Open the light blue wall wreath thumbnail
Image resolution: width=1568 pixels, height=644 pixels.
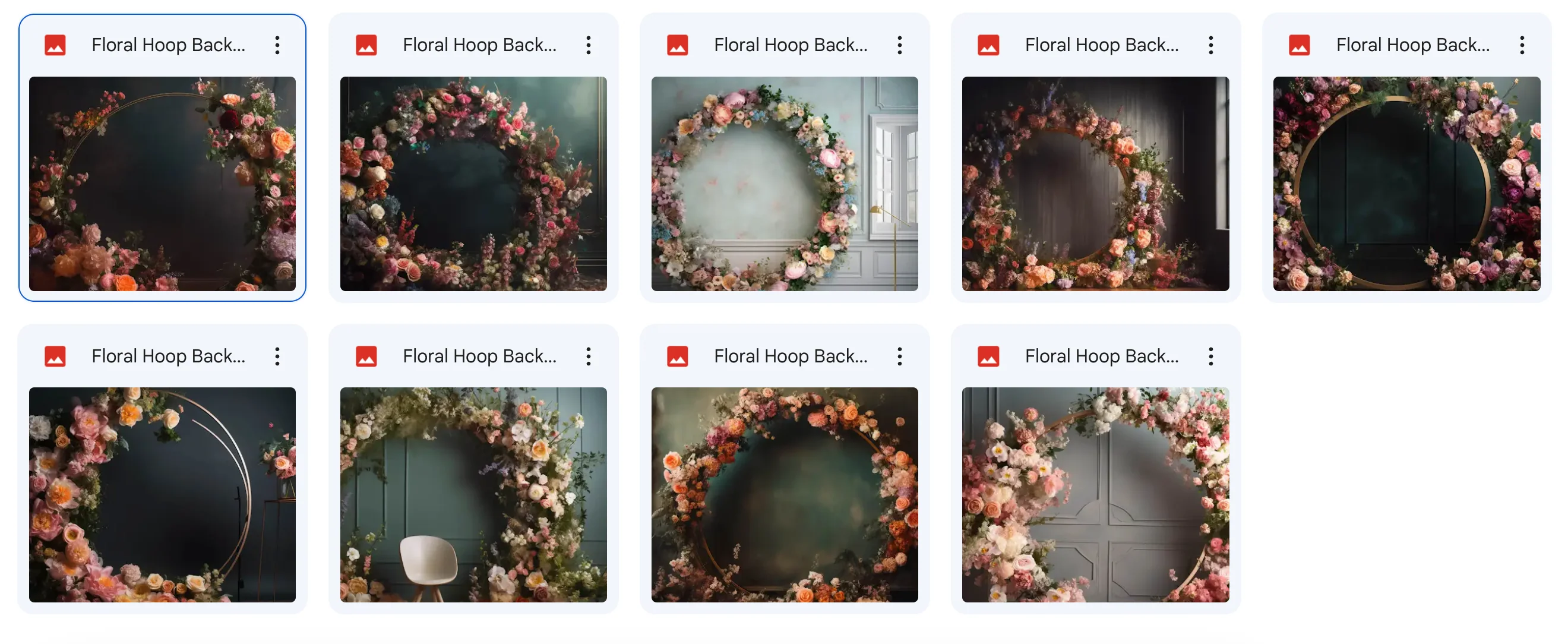pos(785,184)
